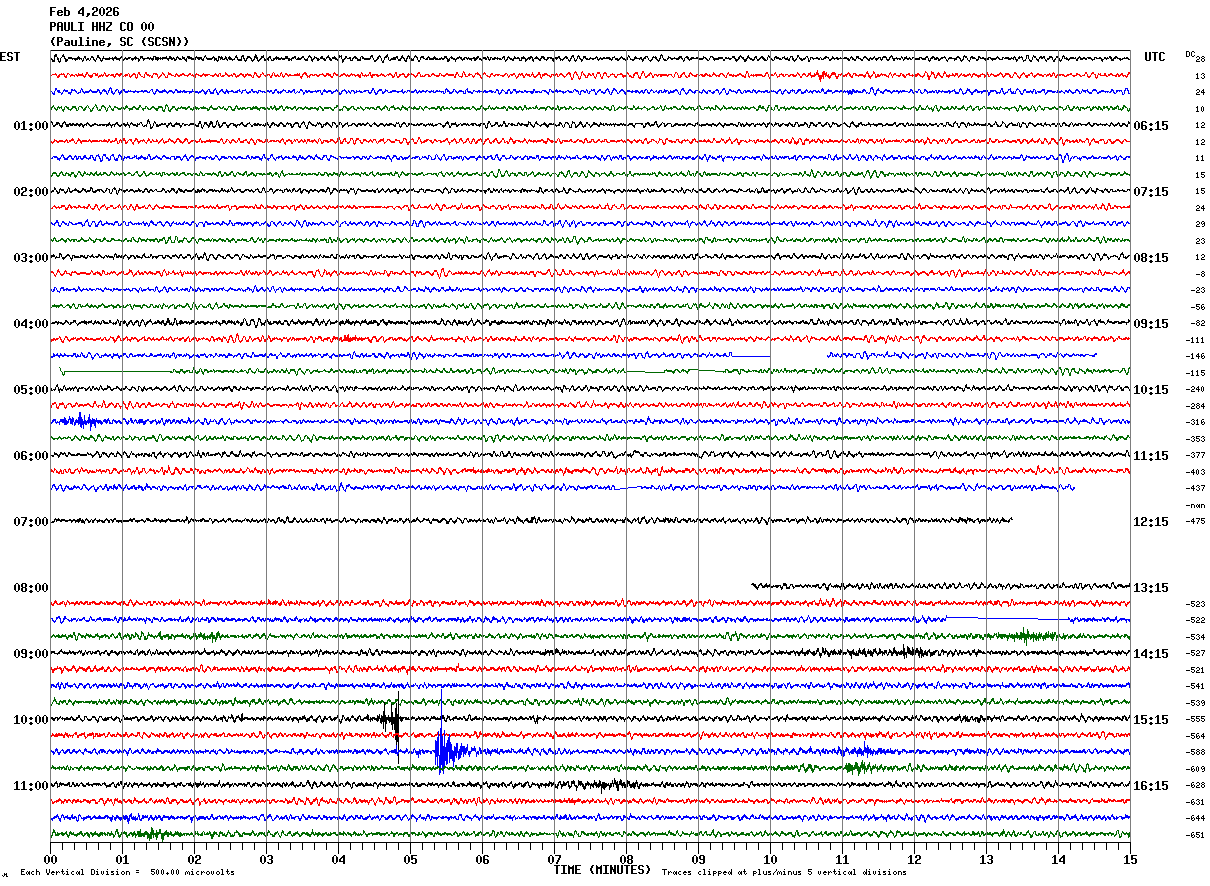This screenshot has width=1210, height=886.
Task: Click the '(Pauline, SC (SCSN))' location text
Action: 119,42
